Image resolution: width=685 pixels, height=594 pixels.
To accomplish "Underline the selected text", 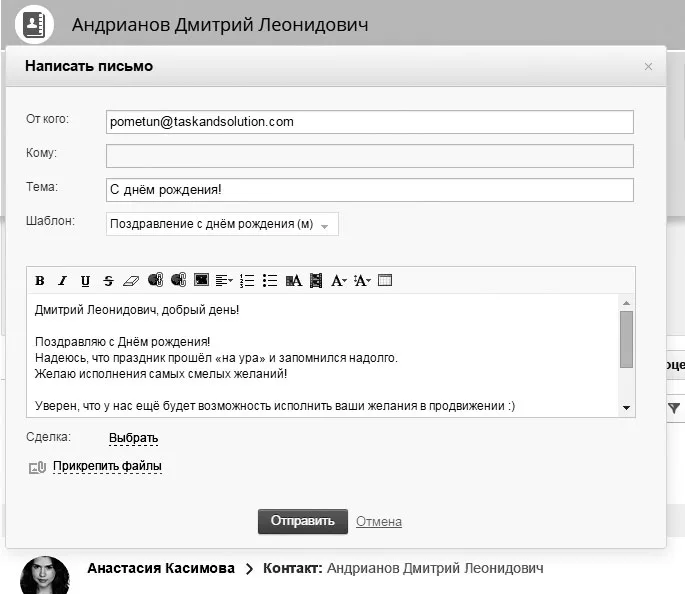I will click(85, 280).
